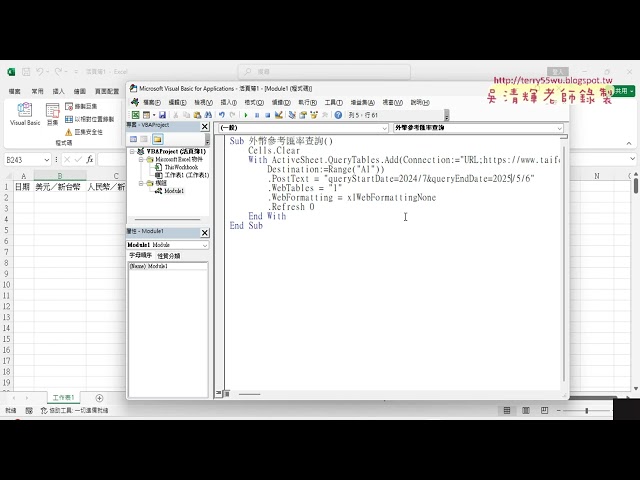
Task: Click the Break pause icon
Action: (257, 115)
